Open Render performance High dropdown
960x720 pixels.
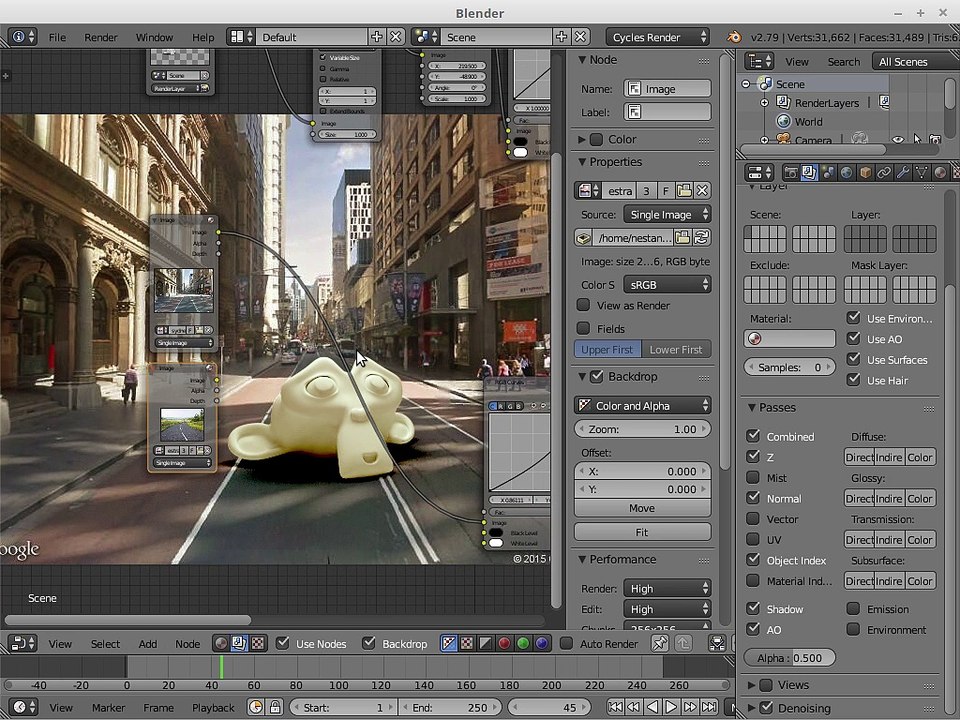point(667,588)
